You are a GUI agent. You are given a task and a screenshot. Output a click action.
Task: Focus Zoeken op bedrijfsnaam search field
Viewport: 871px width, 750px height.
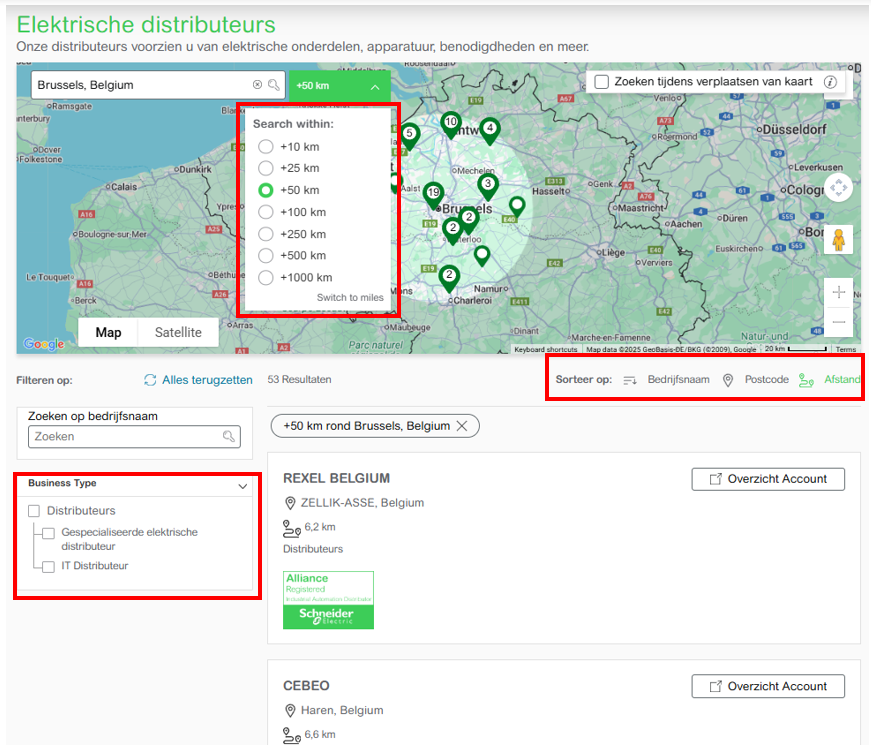pyautogui.click(x=134, y=437)
